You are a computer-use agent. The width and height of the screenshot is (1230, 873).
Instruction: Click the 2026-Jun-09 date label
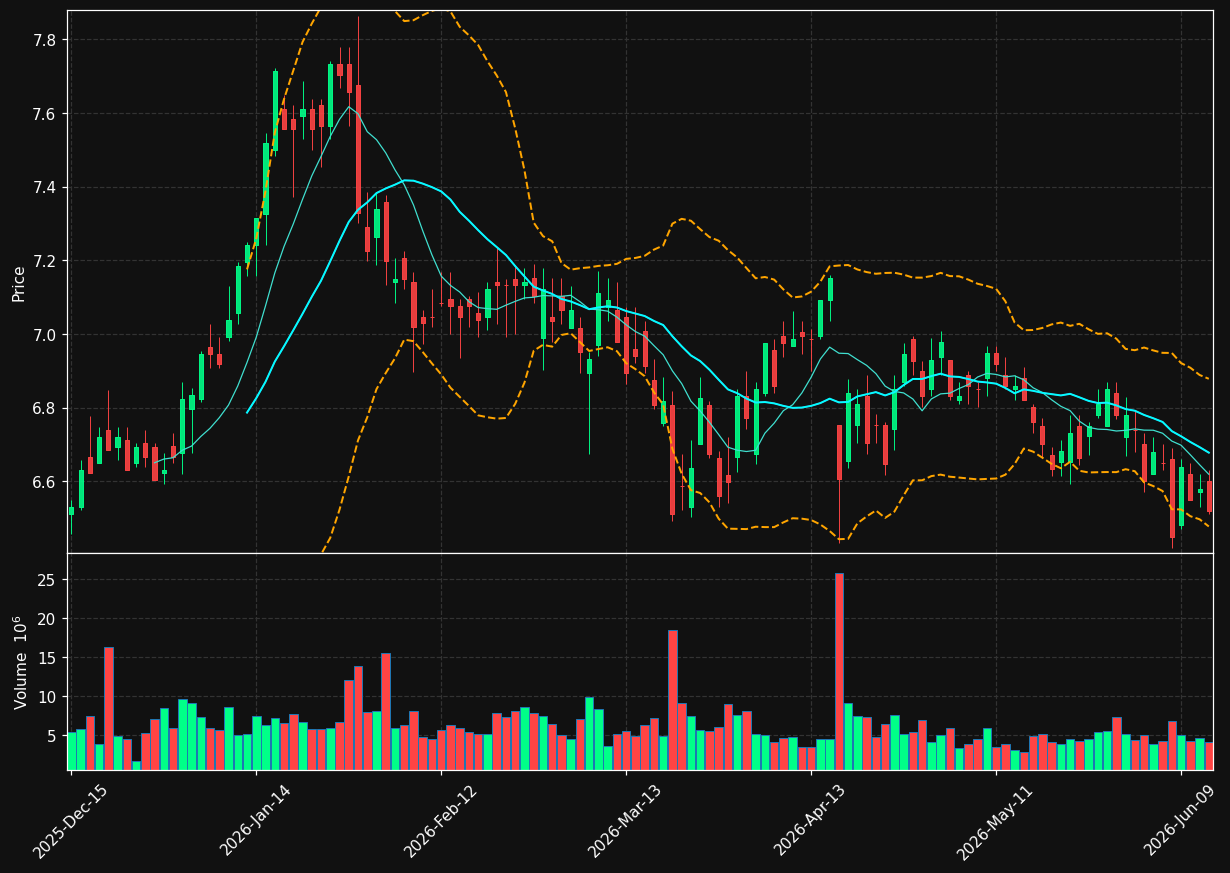click(x=1181, y=821)
